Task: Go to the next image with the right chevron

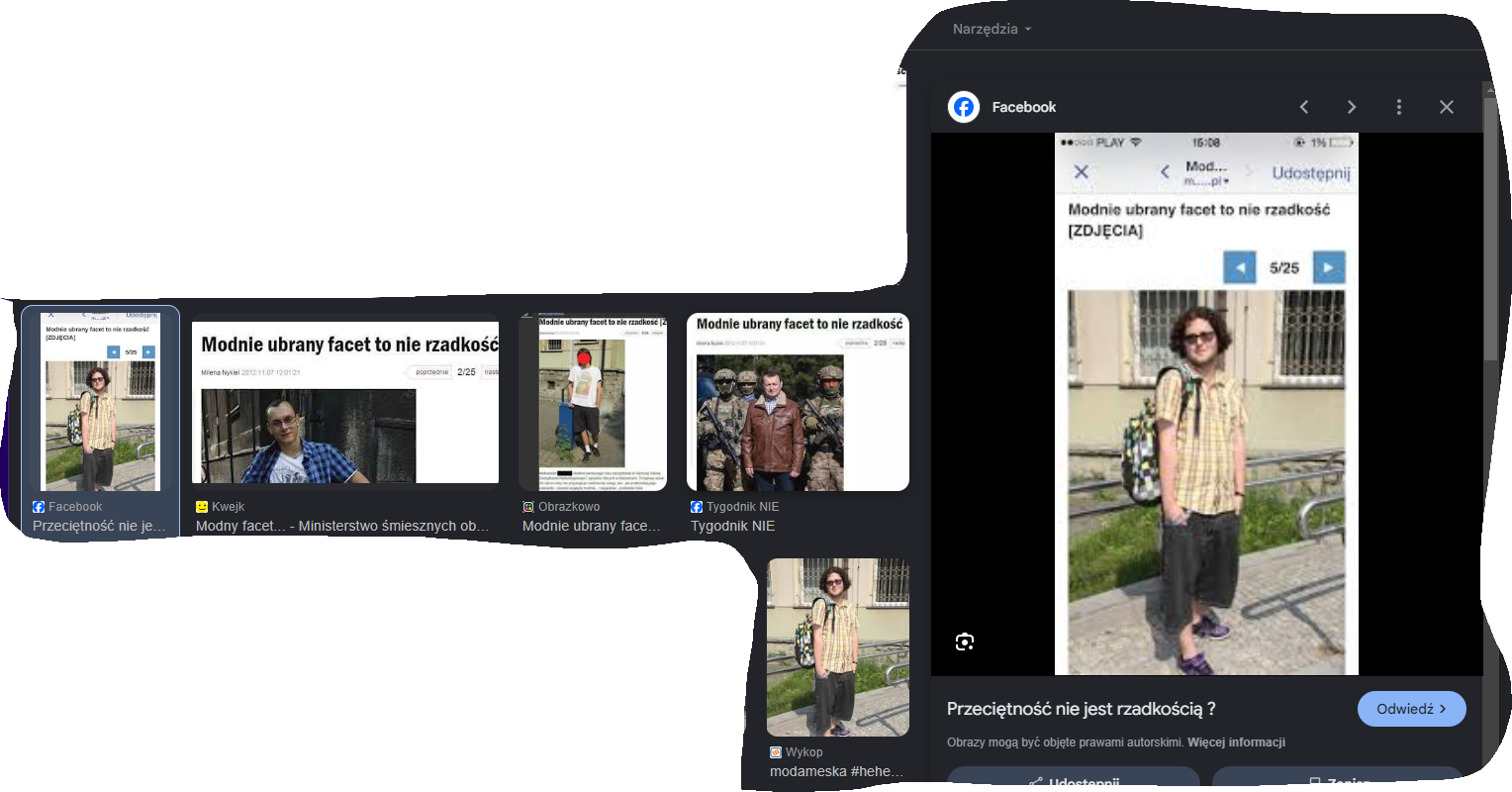Action: coord(1352,107)
